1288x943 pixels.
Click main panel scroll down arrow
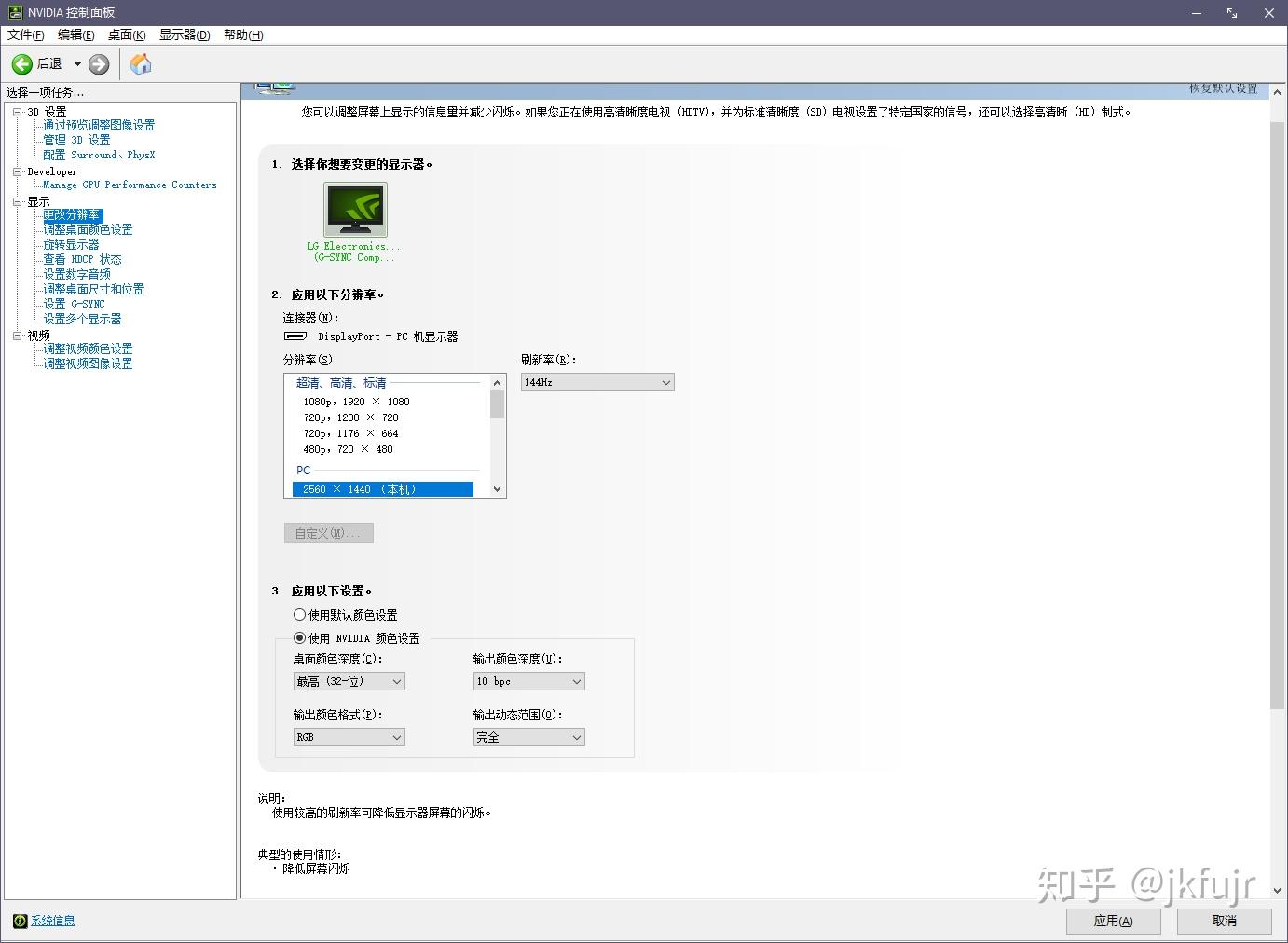point(1278,890)
